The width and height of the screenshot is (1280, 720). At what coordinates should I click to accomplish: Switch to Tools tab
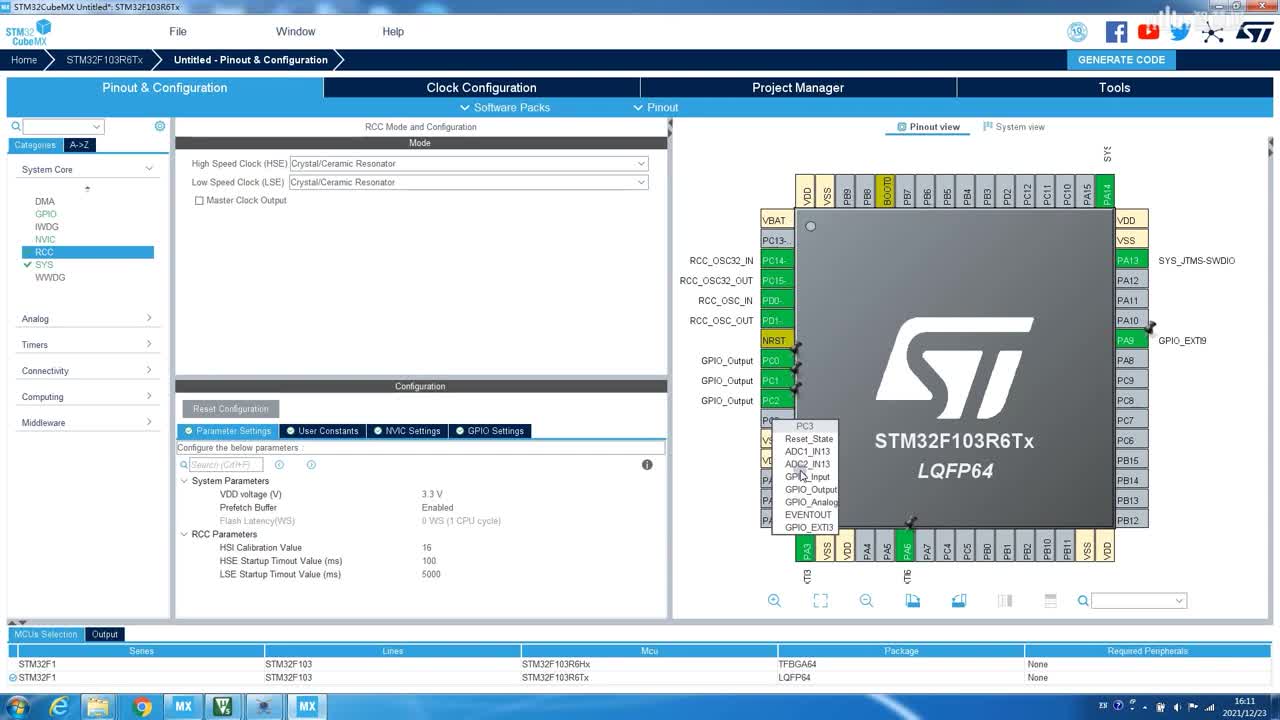[x=1114, y=88]
